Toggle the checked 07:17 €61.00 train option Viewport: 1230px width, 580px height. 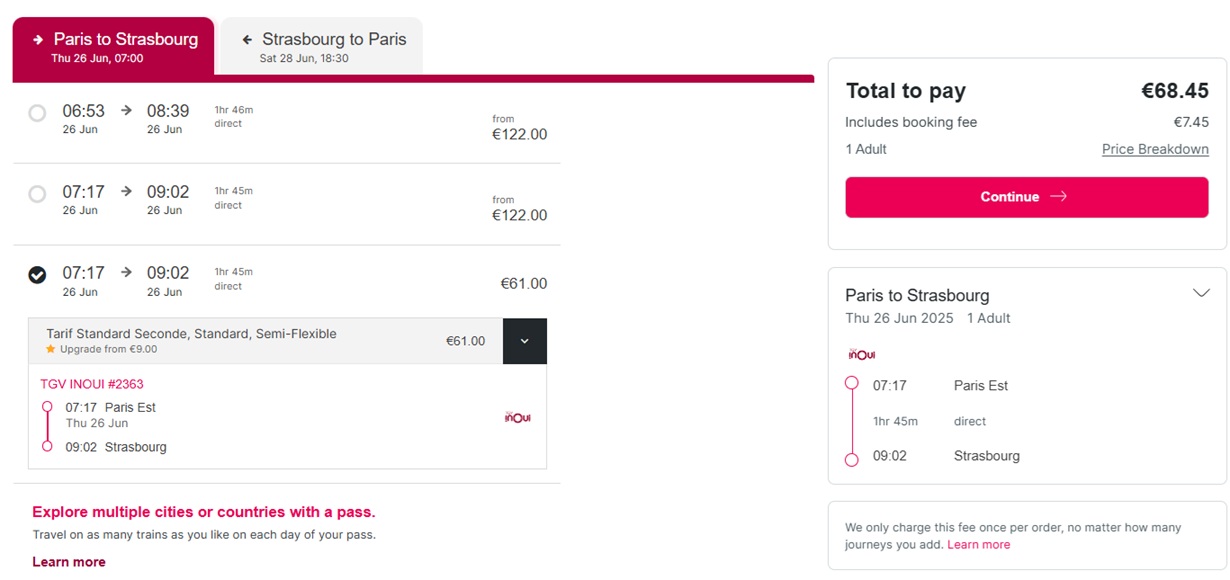pyautogui.click(x=37, y=275)
